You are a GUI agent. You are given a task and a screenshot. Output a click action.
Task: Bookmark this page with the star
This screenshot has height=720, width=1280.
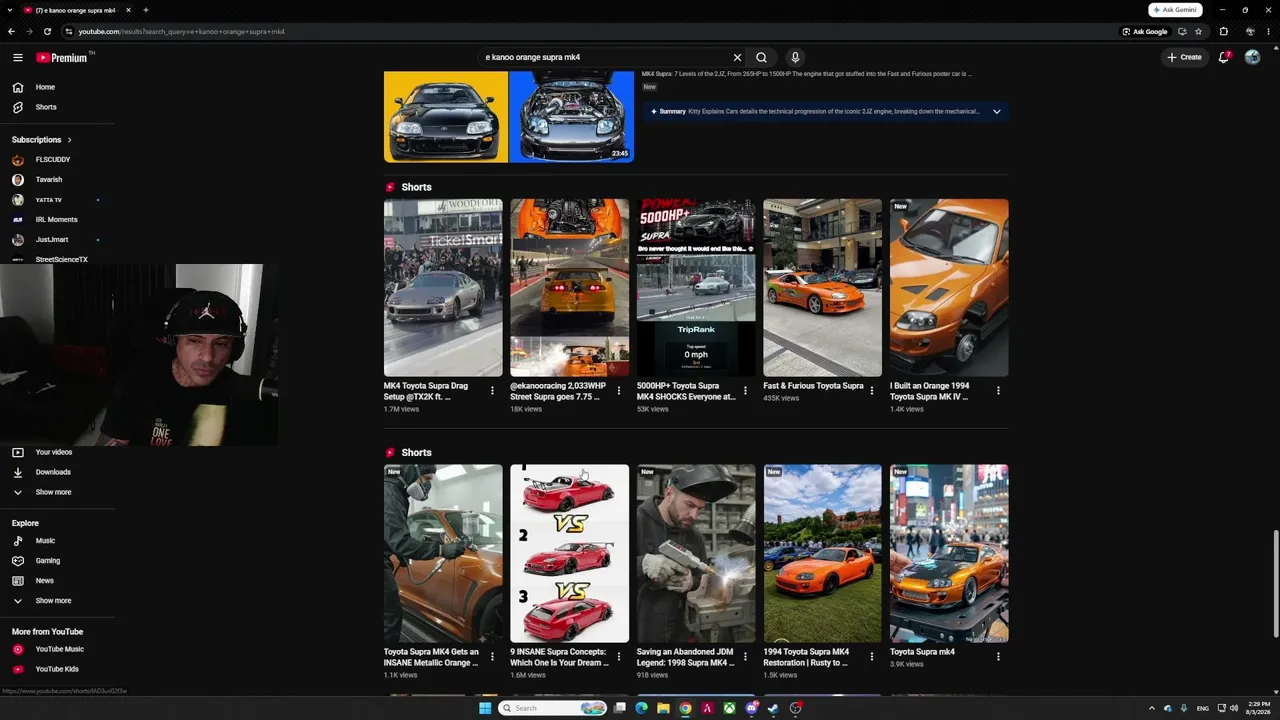pos(1198,31)
